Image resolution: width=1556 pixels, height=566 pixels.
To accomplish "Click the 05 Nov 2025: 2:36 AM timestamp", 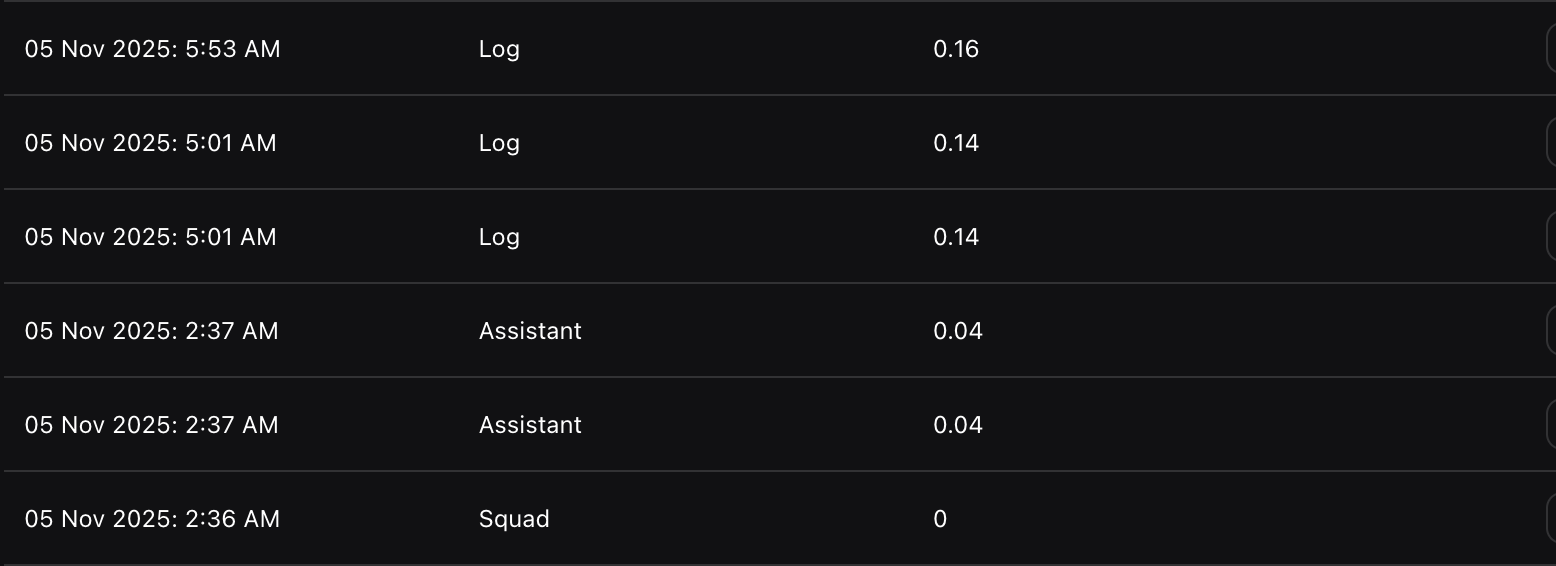I will (x=152, y=519).
